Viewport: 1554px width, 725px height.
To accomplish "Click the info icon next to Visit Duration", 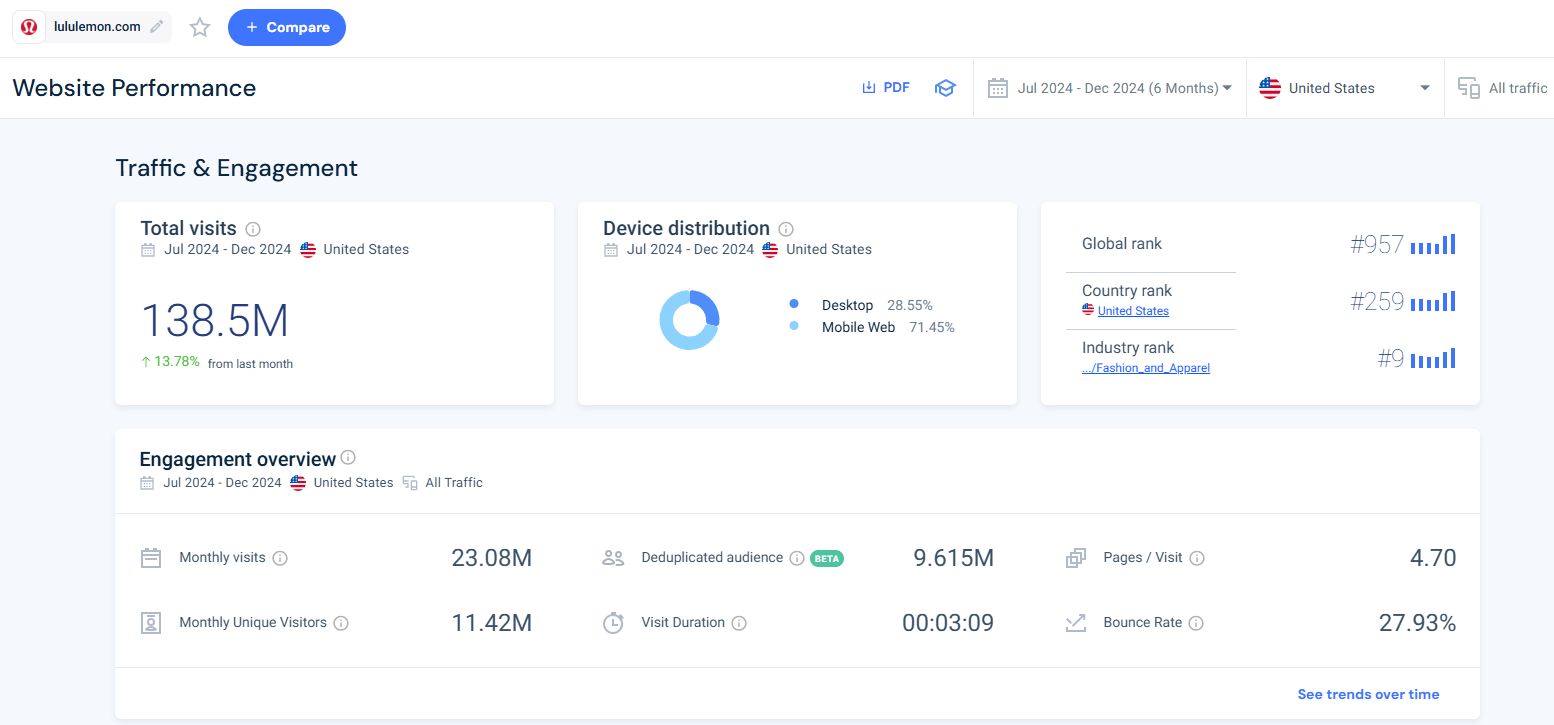I will coord(739,623).
